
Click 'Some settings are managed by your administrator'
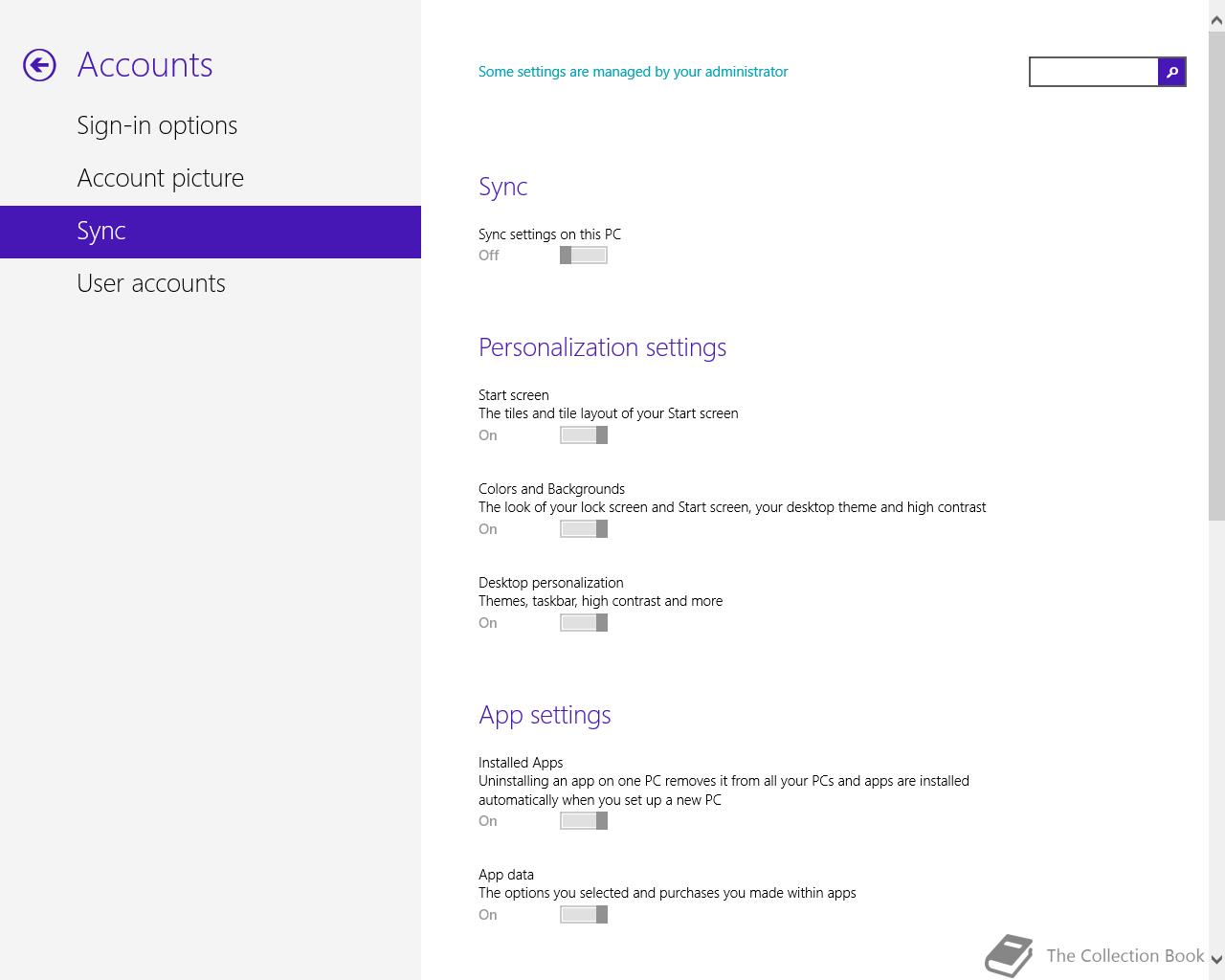(633, 72)
